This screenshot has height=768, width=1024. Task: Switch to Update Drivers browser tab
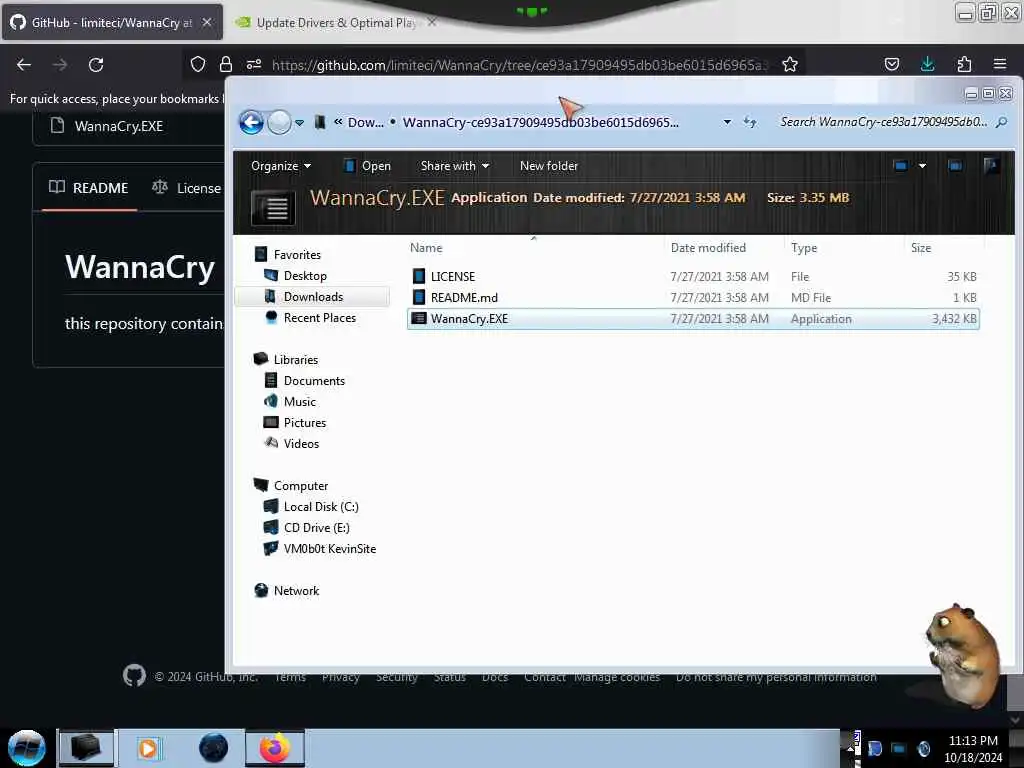[336, 22]
